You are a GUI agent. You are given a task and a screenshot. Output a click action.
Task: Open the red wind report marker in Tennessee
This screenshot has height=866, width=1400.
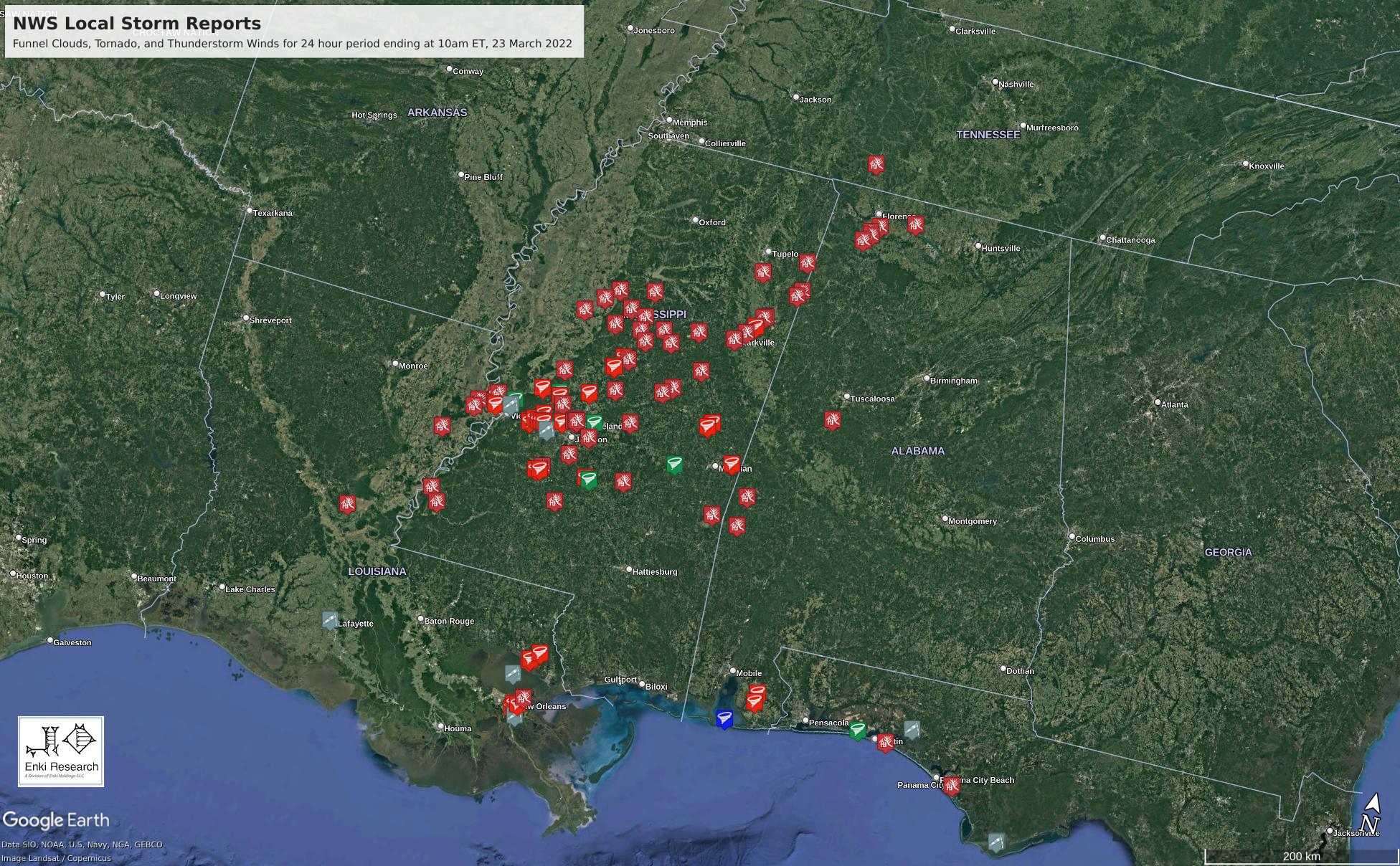click(x=876, y=164)
